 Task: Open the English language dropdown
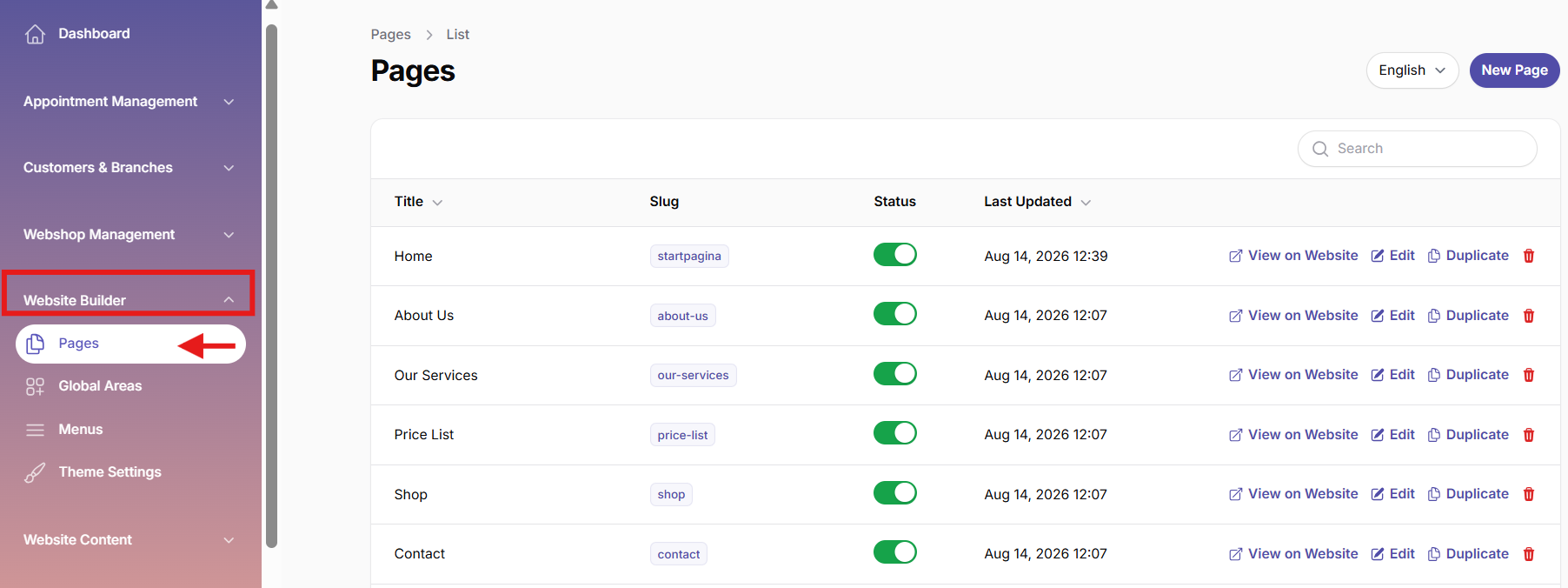(x=1412, y=70)
